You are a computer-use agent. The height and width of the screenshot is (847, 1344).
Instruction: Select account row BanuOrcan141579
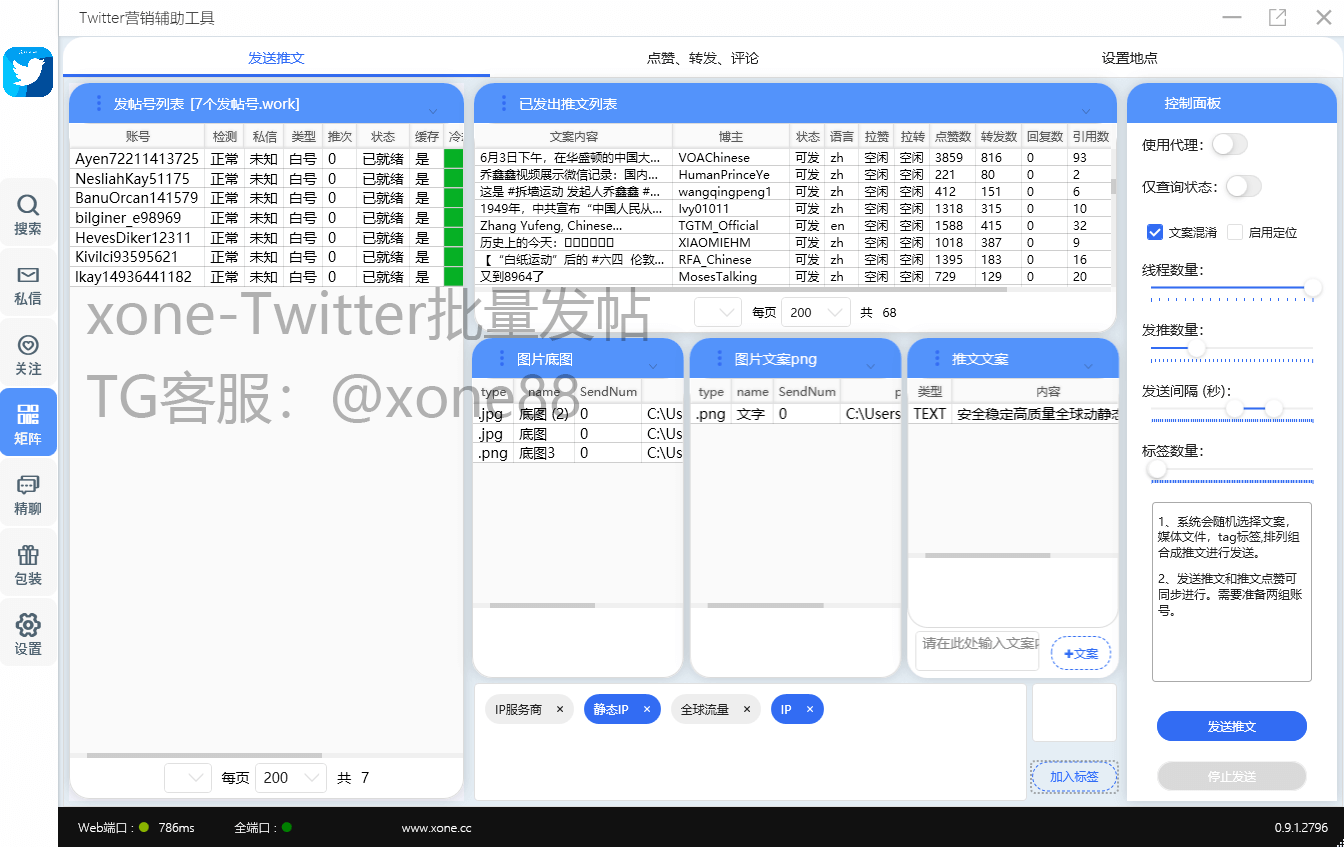(266, 198)
